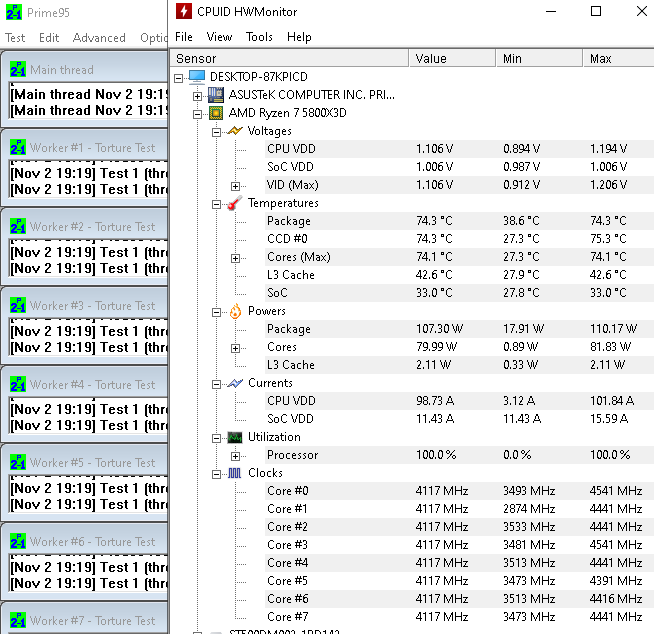Collapse the Powers section
Image resolution: width=654 pixels, height=634 pixels.
point(216,312)
